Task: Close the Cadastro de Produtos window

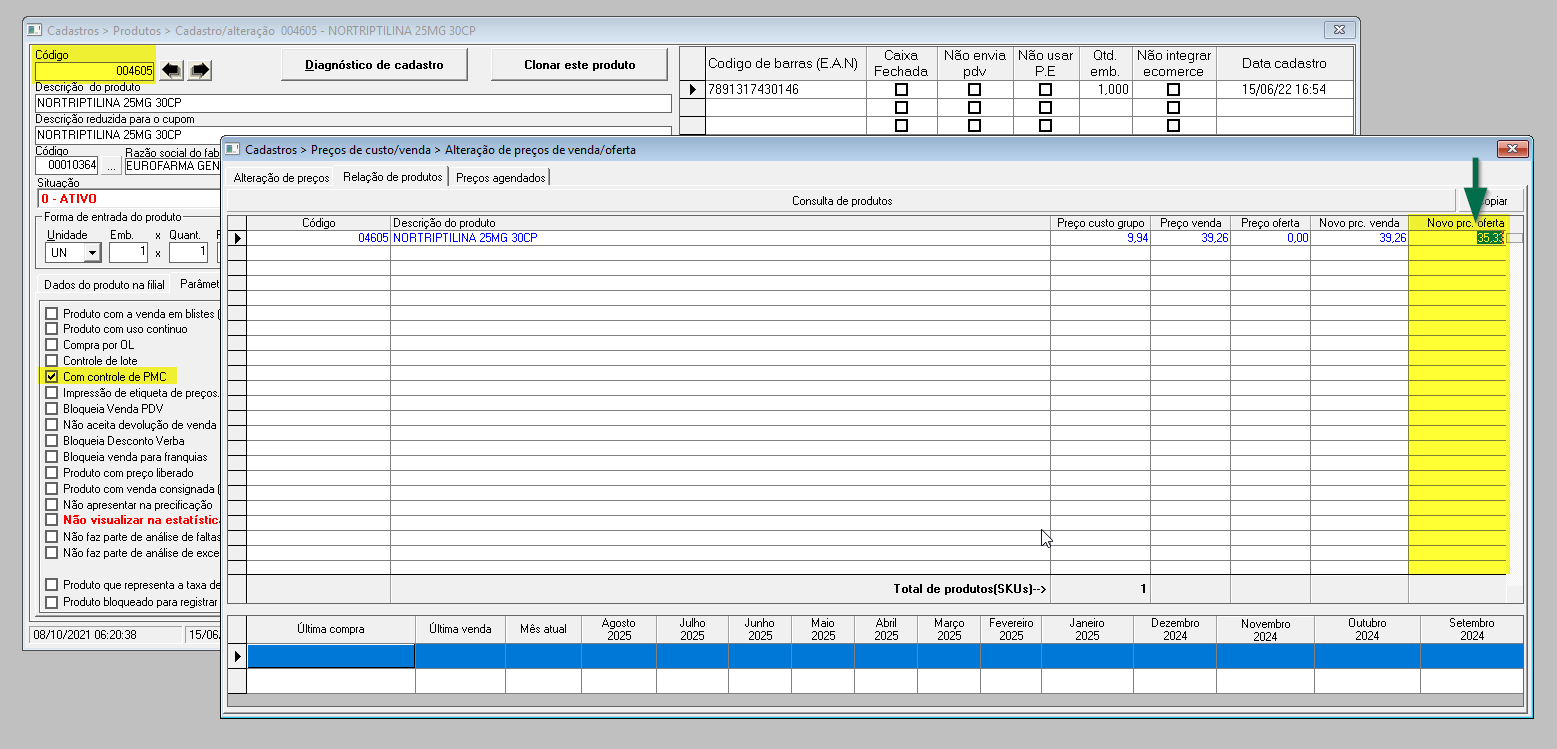Action: (1338, 30)
